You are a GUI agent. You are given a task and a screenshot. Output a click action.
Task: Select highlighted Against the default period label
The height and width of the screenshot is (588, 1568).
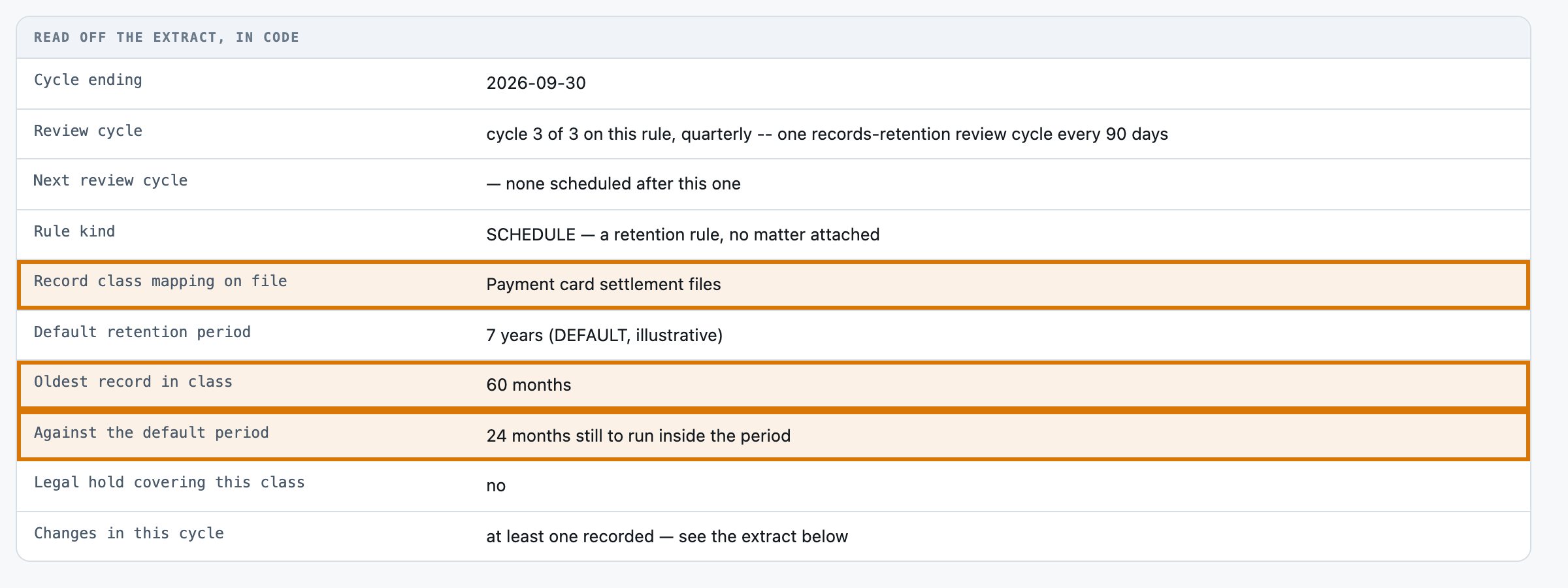click(x=152, y=433)
